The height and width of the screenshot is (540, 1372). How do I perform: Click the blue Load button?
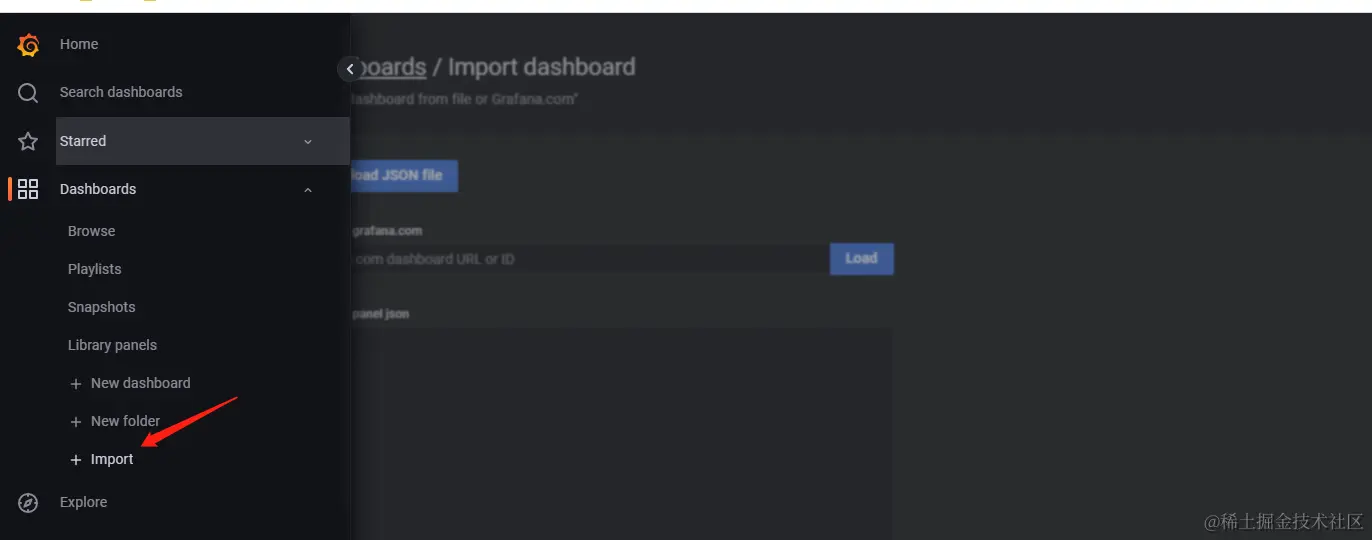(x=861, y=258)
